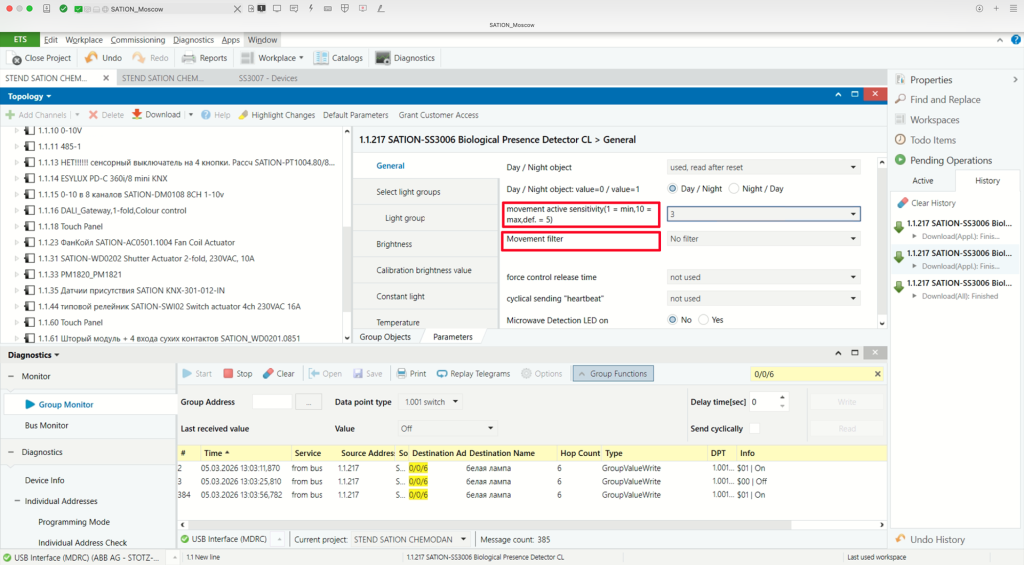Select the 1.1.14 ESYLUX PD-C device
The width and height of the screenshot is (1024, 565).
point(103,178)
